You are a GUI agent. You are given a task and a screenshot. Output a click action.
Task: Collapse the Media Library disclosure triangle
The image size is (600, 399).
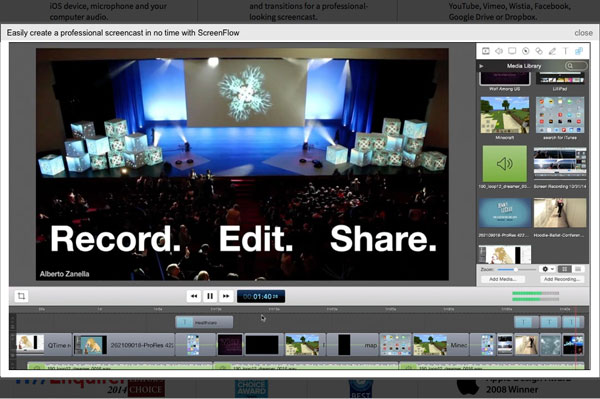pos(481,66)
